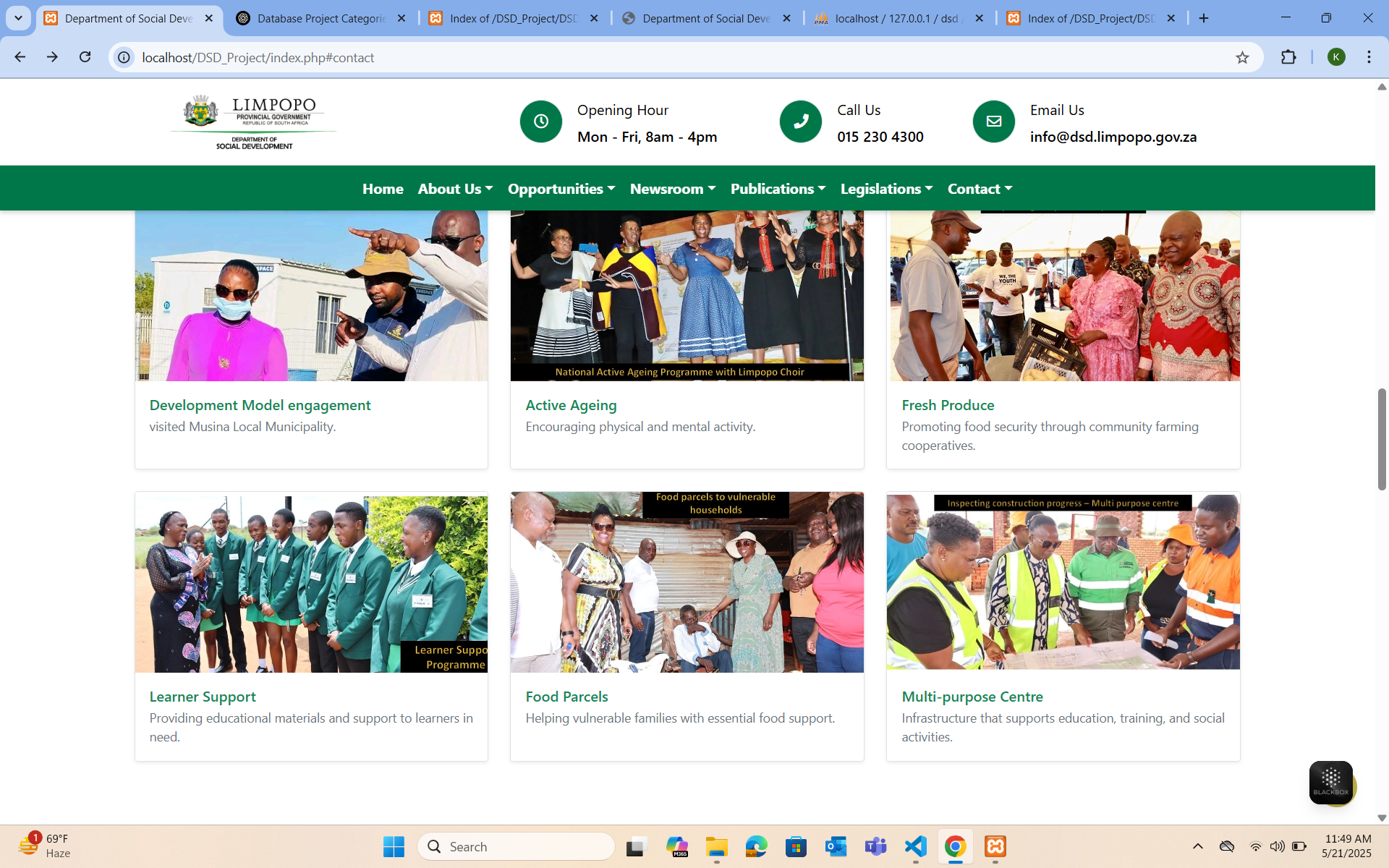Click the green envelope Email Us icon

tap(993, 122)
